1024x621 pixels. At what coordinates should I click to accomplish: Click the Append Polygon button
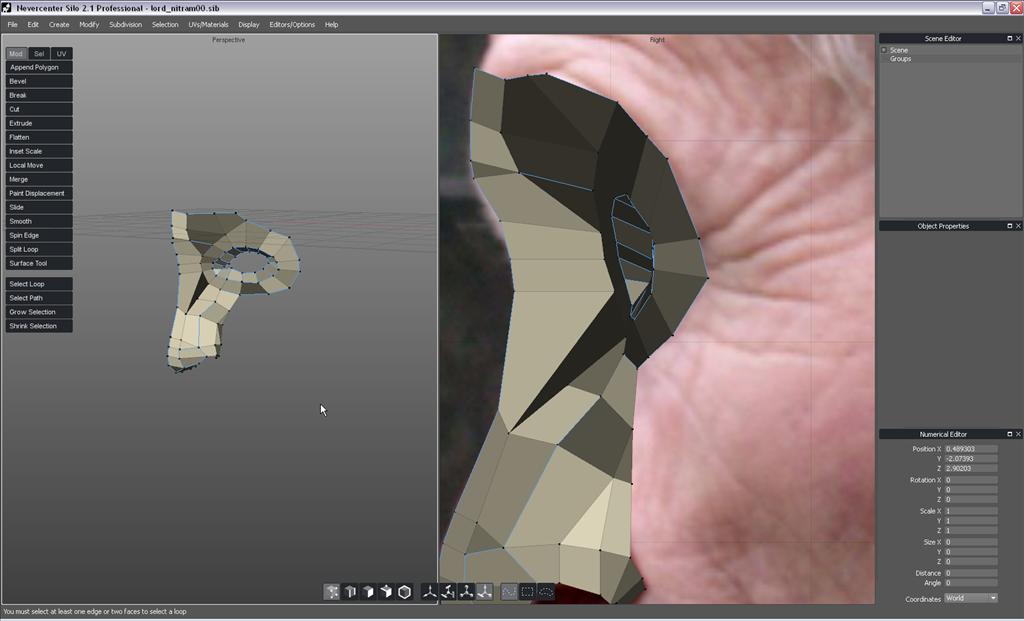tap(39, 67)
